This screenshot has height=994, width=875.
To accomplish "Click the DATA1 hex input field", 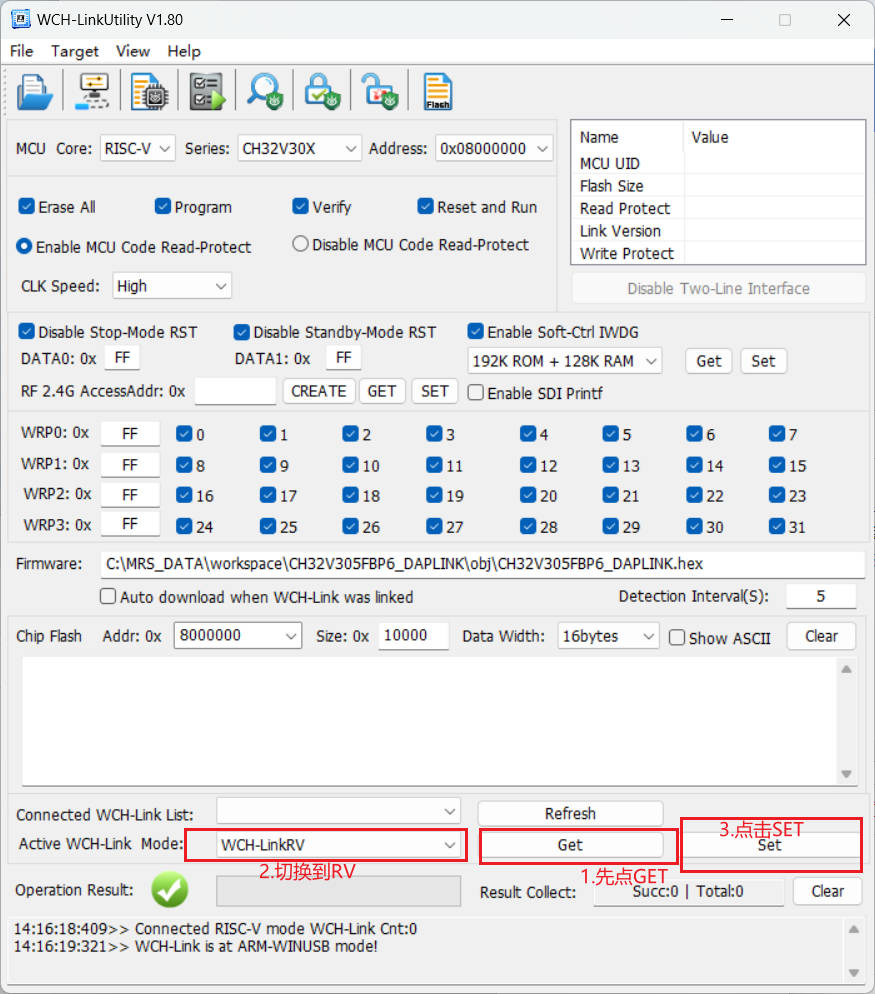I will pyautogui.click(x=344, y=358).
